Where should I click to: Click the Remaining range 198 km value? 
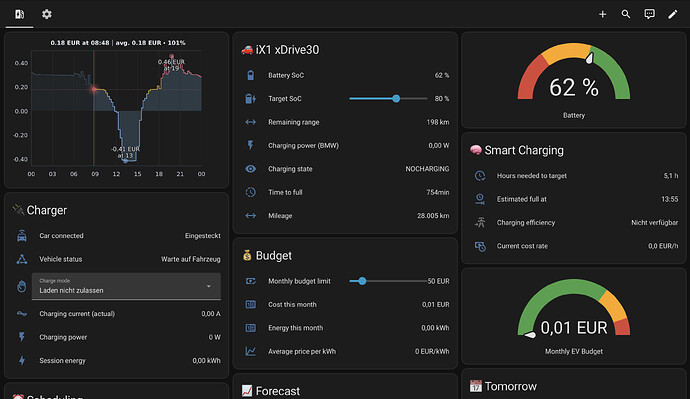(x=437, y=122)
